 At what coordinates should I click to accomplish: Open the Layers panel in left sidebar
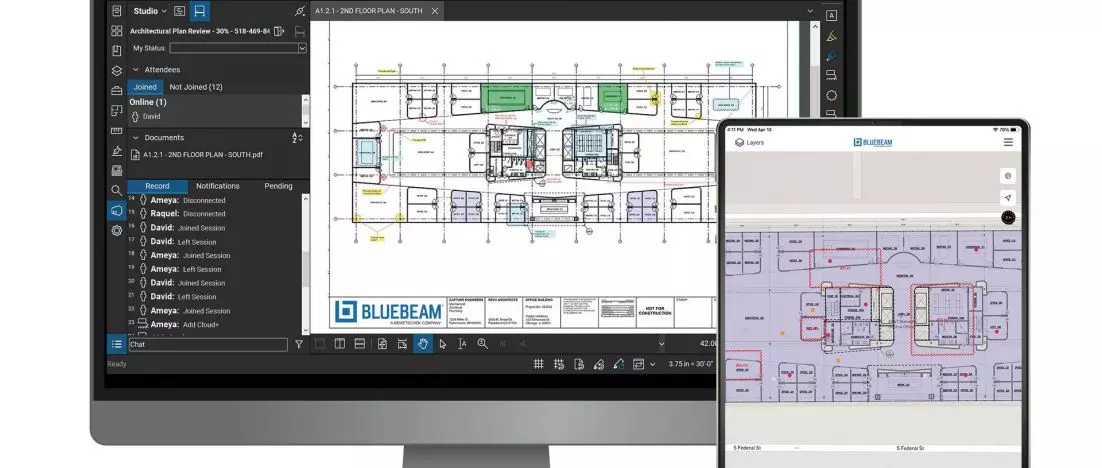(x=117, y=71)
